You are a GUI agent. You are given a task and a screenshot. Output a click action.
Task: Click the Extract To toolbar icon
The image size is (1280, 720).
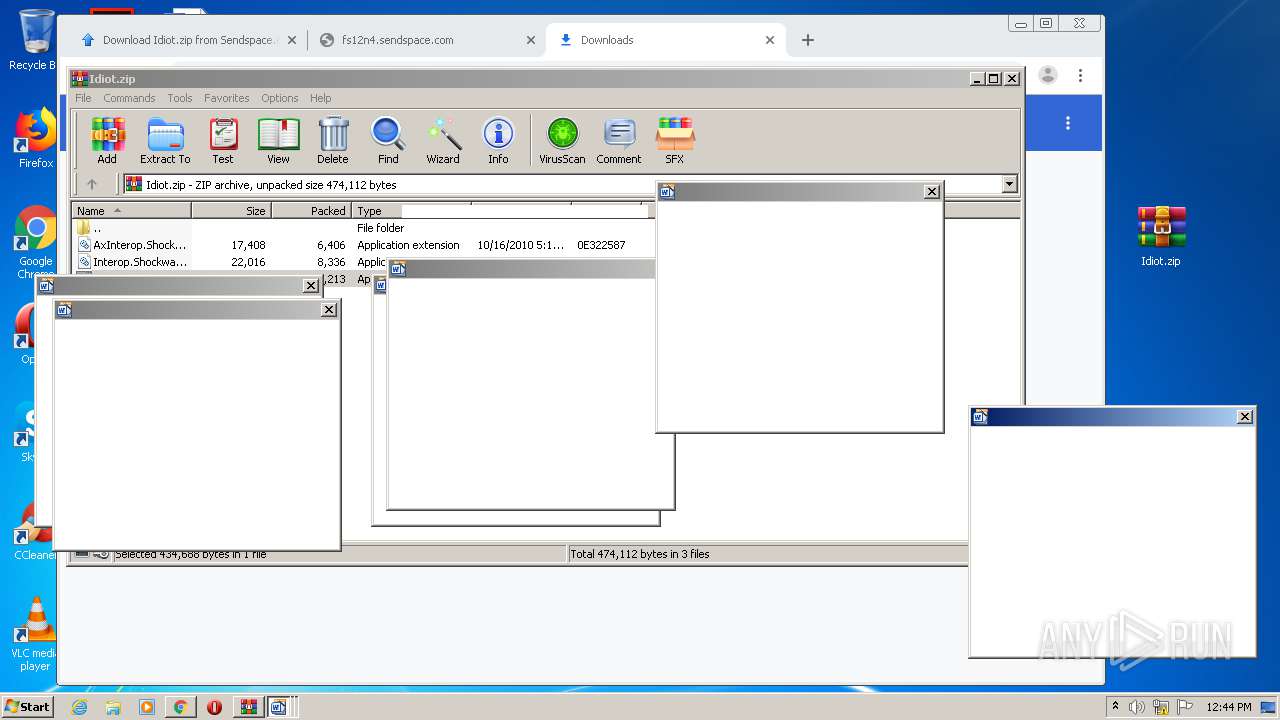(165, 140)
